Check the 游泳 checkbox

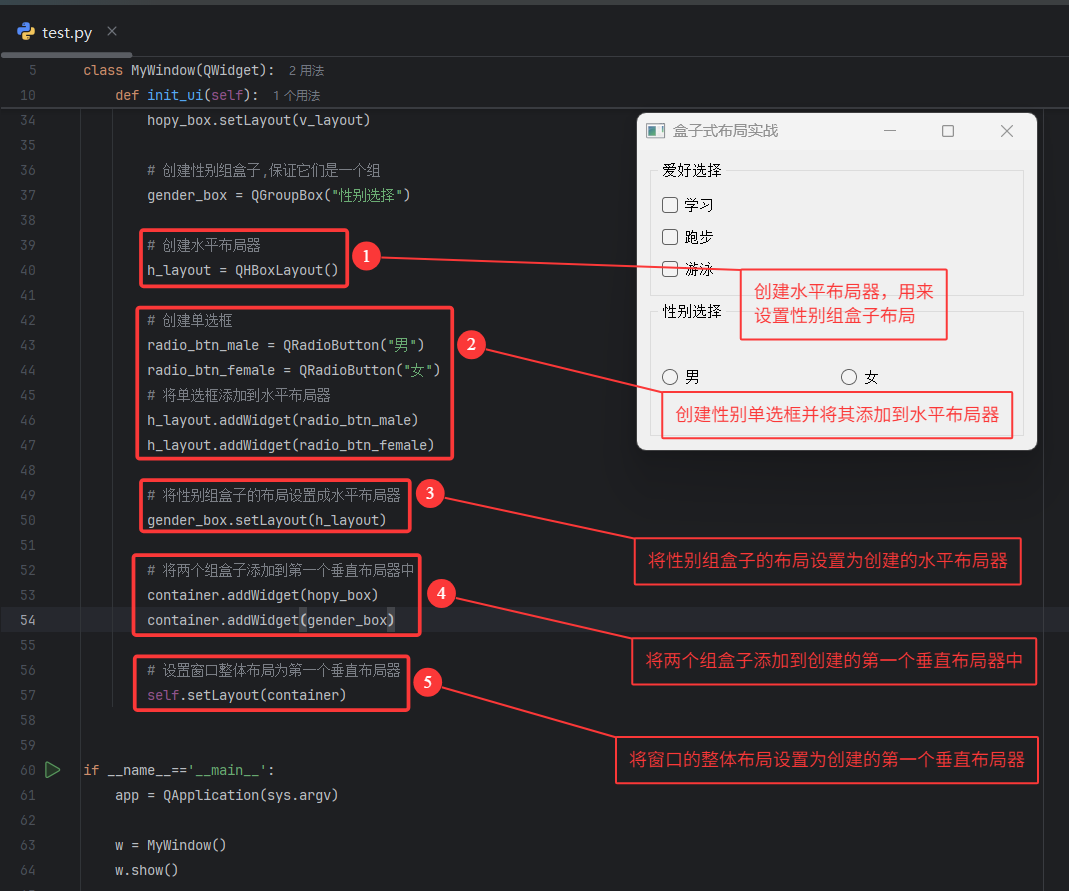tap(670, 269)
